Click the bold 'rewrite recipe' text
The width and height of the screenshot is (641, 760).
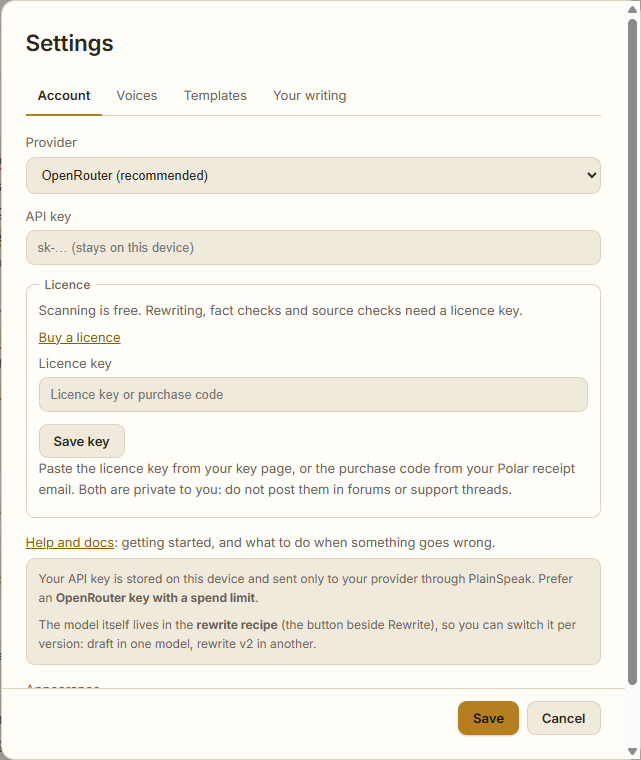click(237, 625)
